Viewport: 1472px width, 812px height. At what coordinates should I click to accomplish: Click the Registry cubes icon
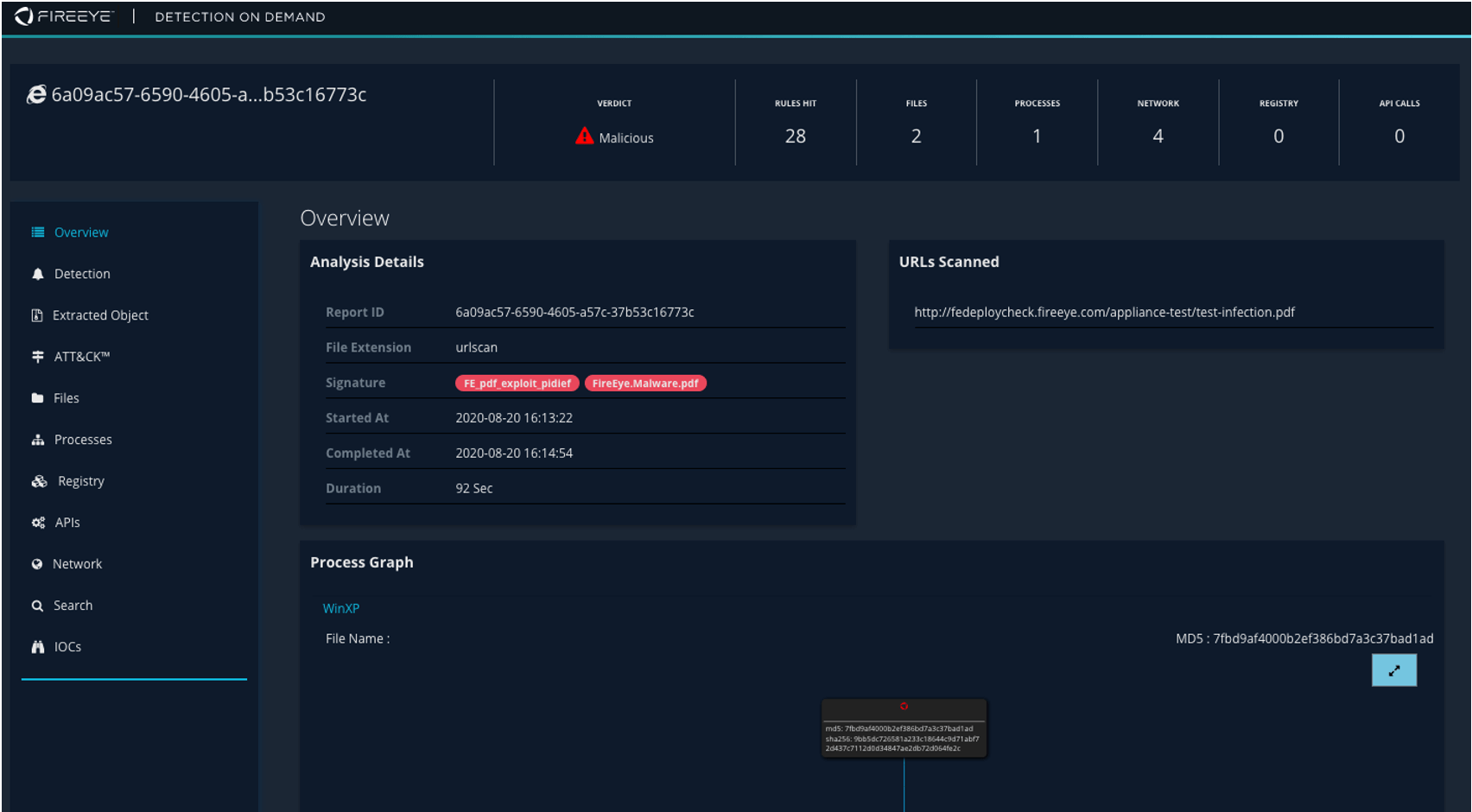click(x=39, y=481)
